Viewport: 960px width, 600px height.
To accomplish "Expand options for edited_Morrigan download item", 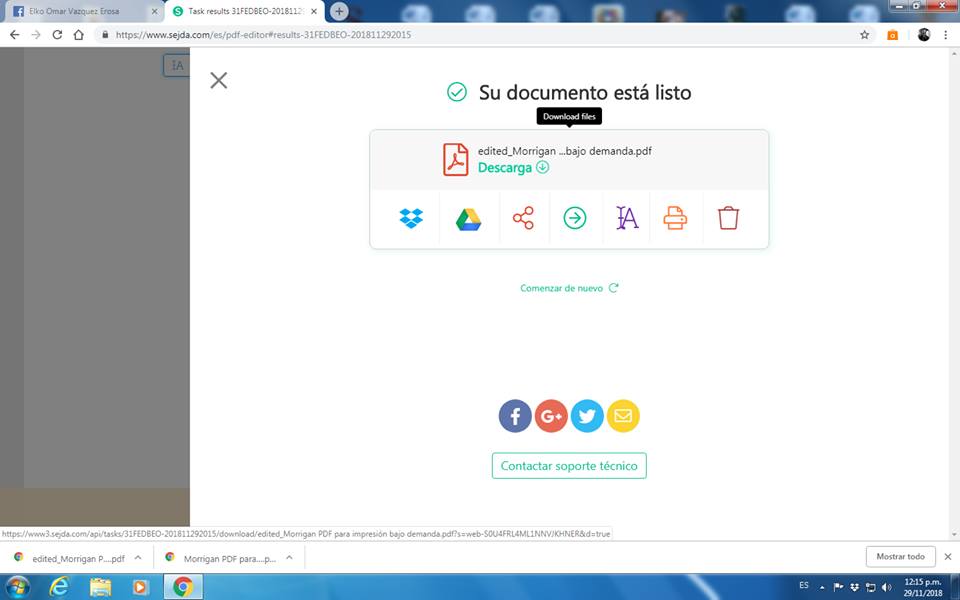I will (138, 558).
